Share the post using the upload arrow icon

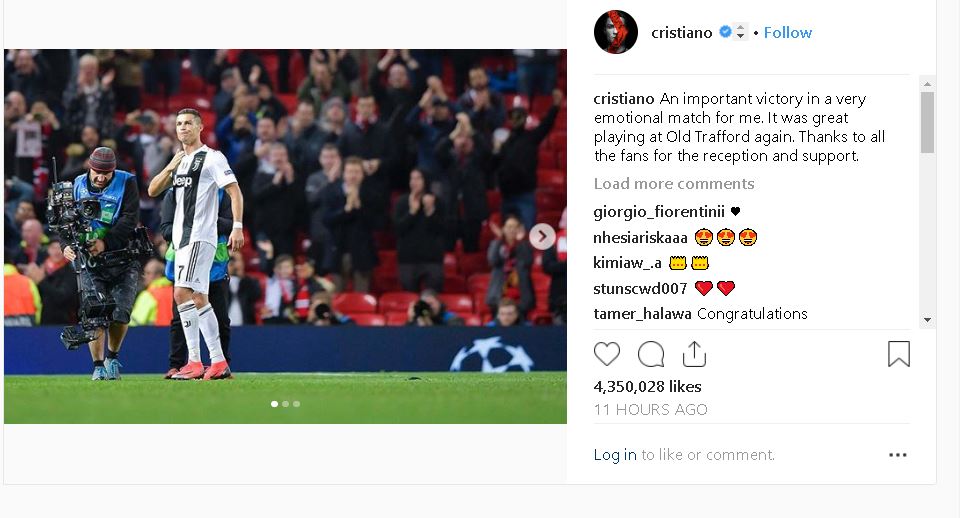(694, 354)
